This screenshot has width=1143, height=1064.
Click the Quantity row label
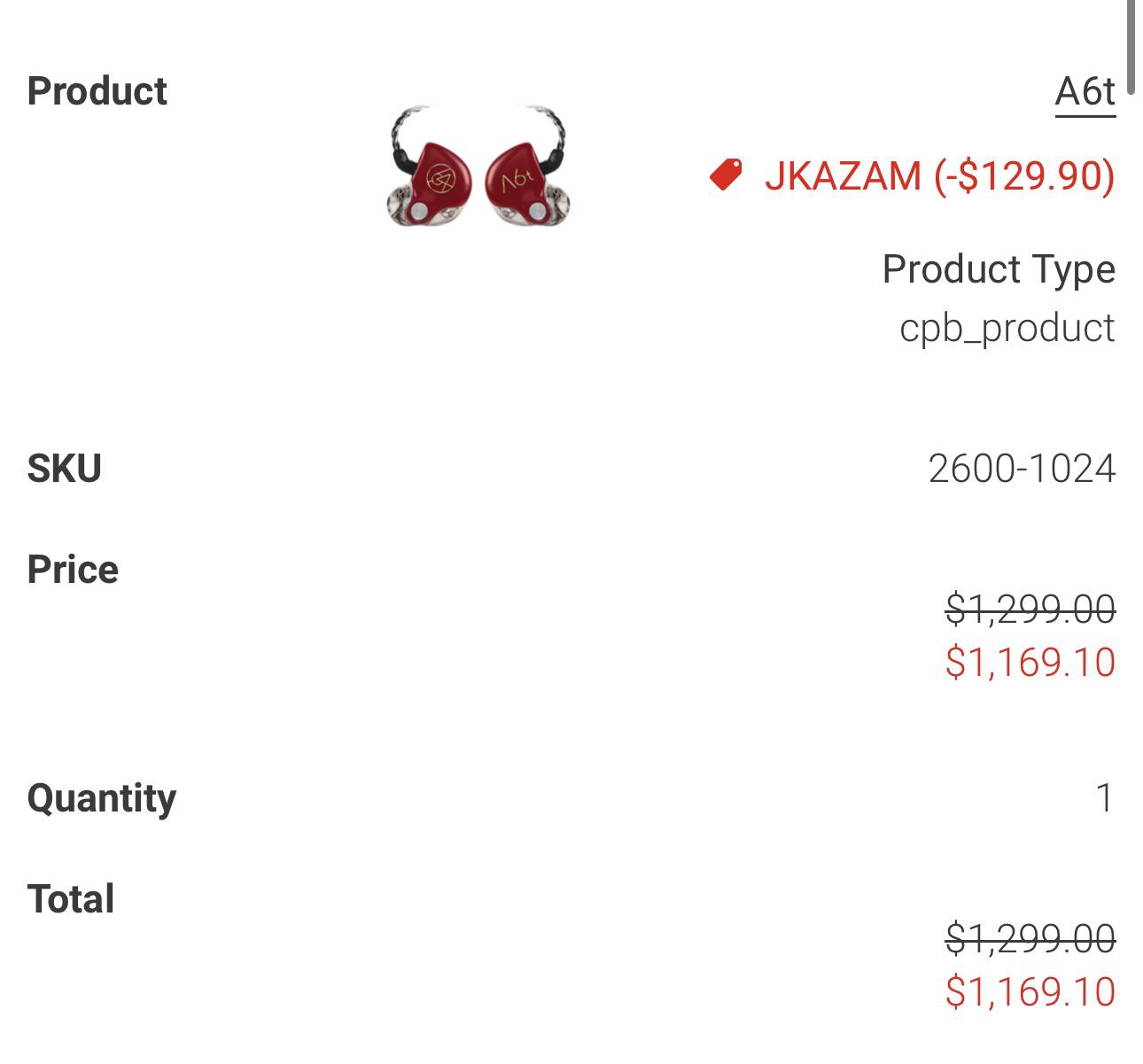(x=102, y=798)
